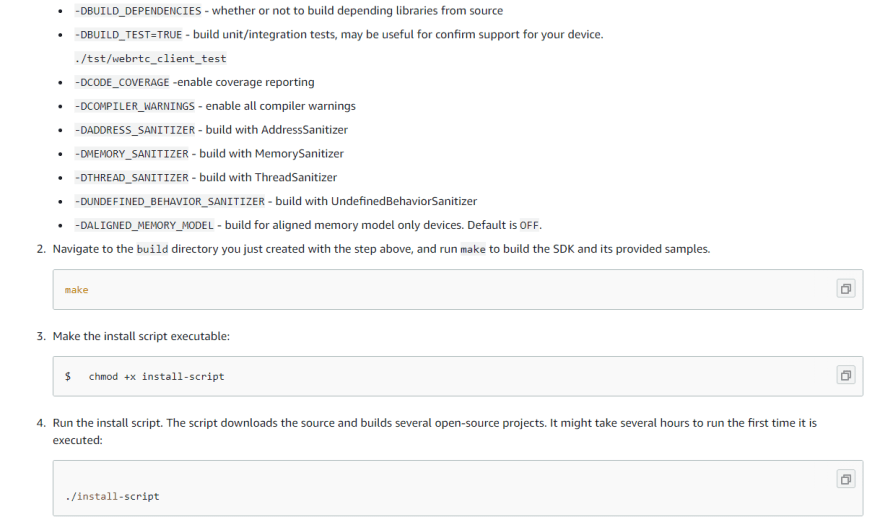Copy the chmod +x install-script command
Screen dimensions: 880x530
click(846, 376)
